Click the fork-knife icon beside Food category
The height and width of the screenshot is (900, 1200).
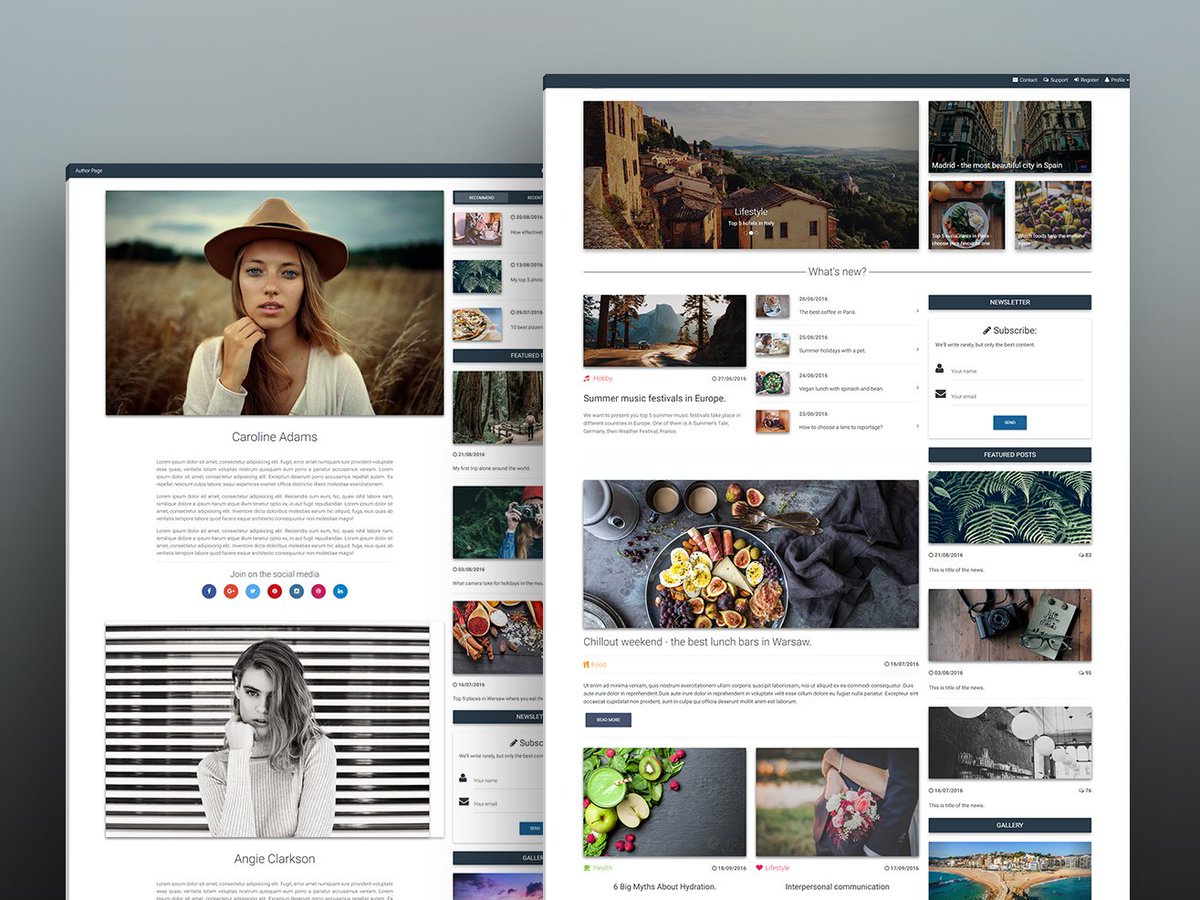587,664
